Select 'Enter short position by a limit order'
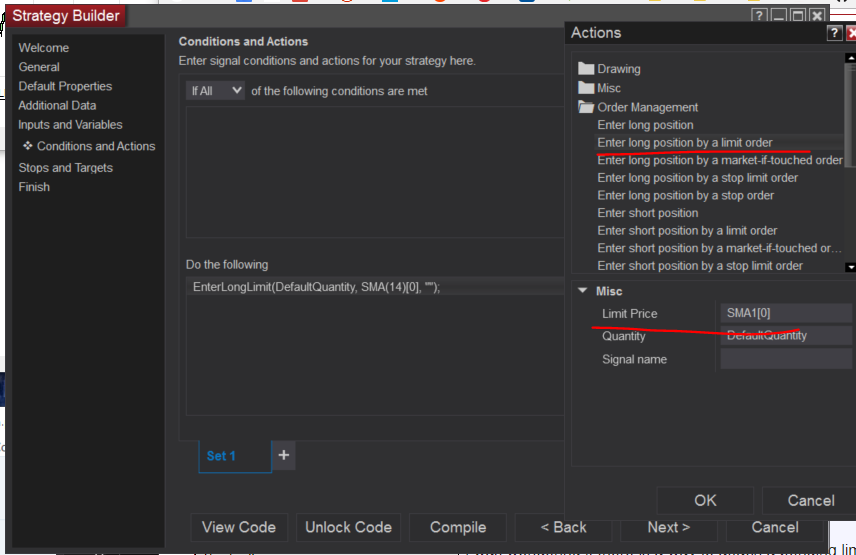The width and height of the screenshot is (856, 555). (x=687, y=230)
